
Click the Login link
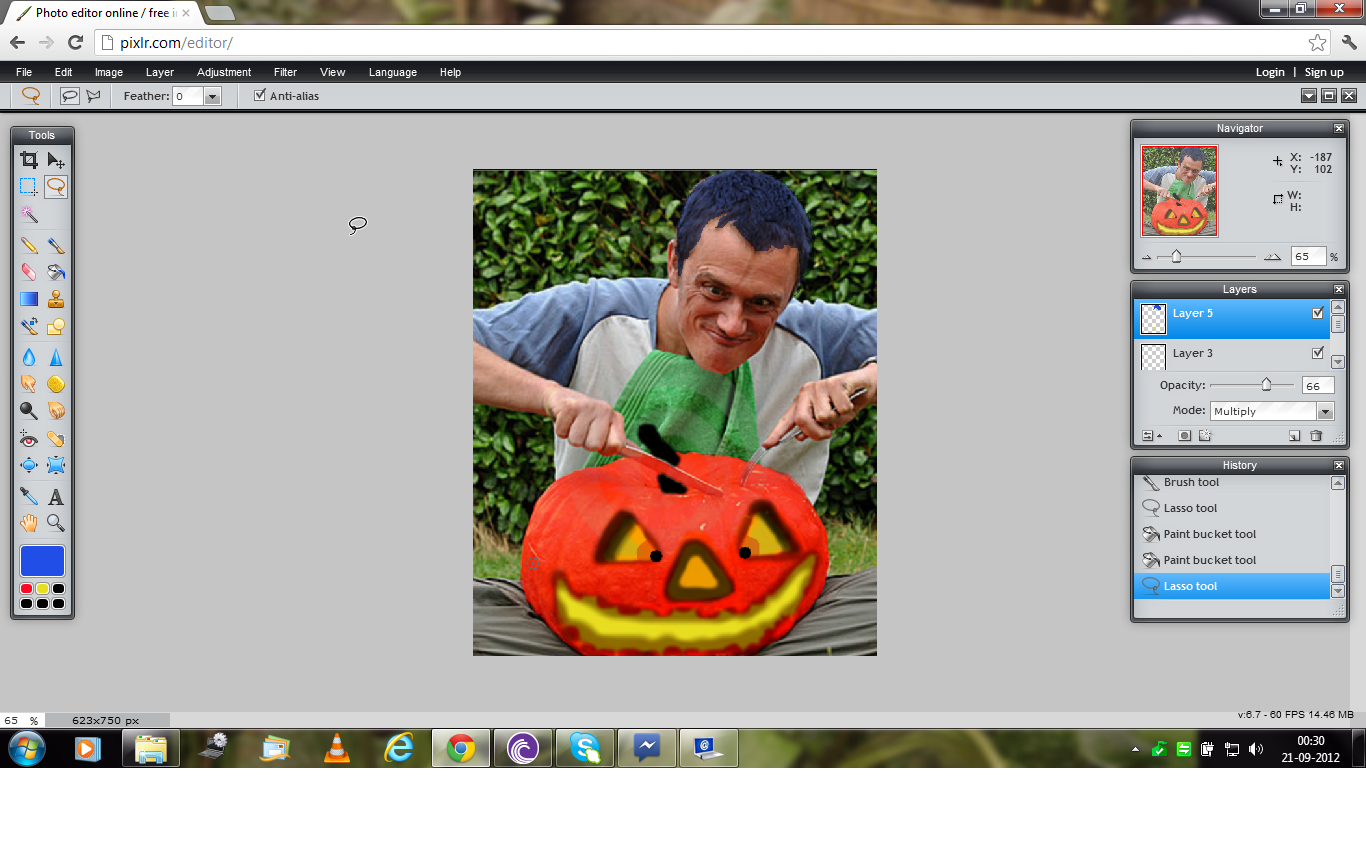(1270, 72)
